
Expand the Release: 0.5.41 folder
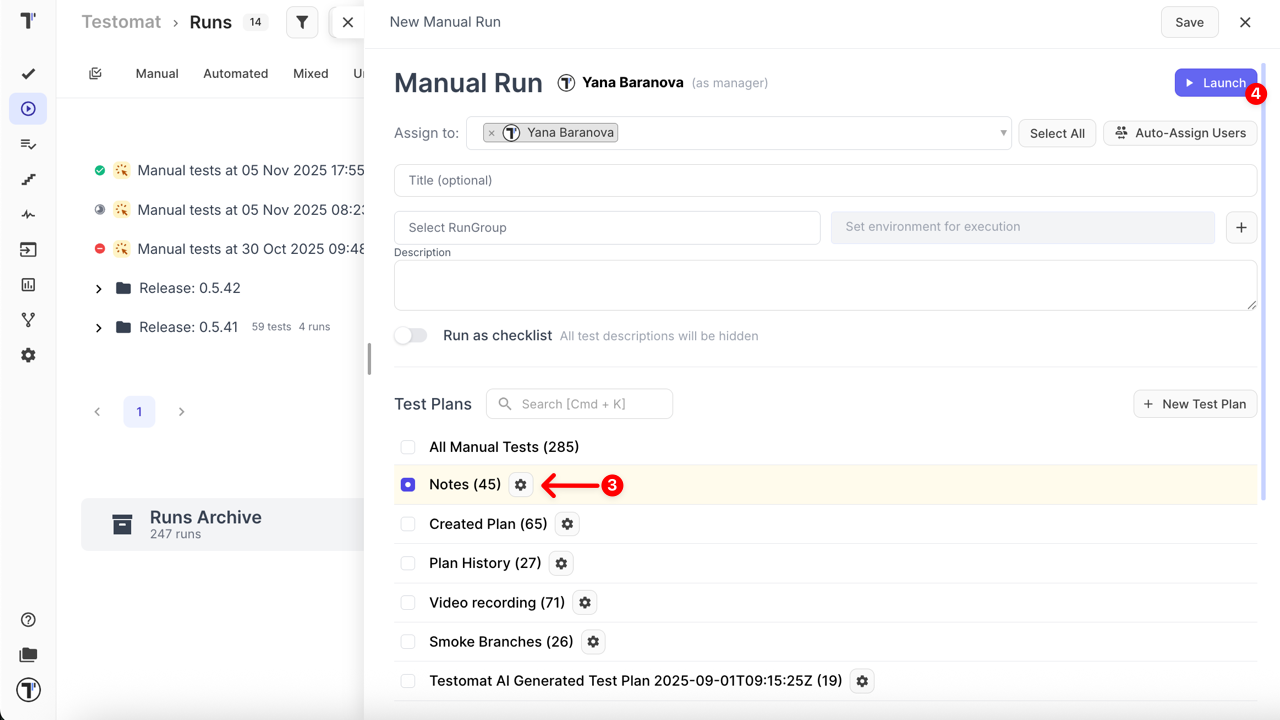98,328
